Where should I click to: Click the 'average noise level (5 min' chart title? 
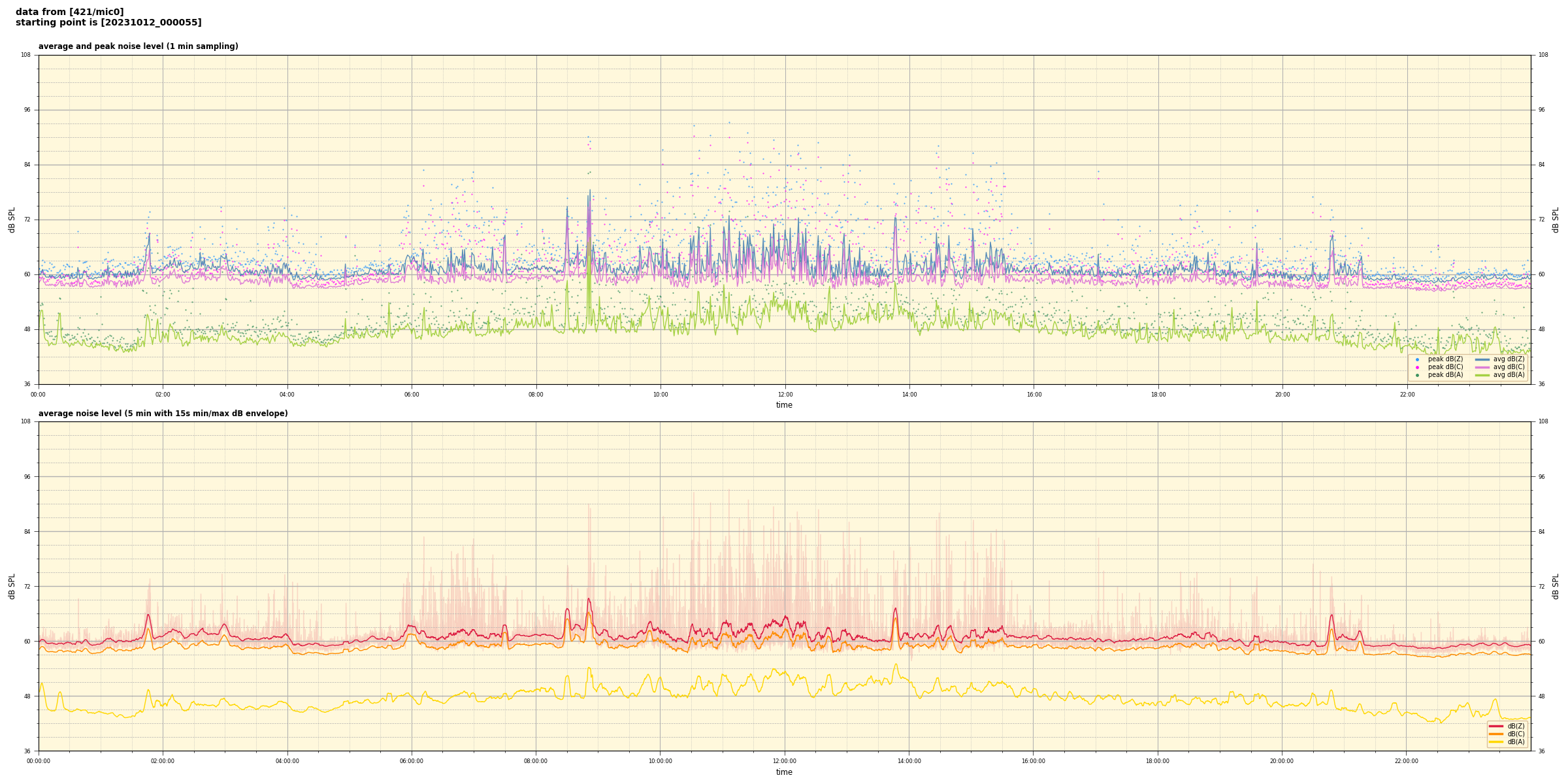tap(163, 414)
